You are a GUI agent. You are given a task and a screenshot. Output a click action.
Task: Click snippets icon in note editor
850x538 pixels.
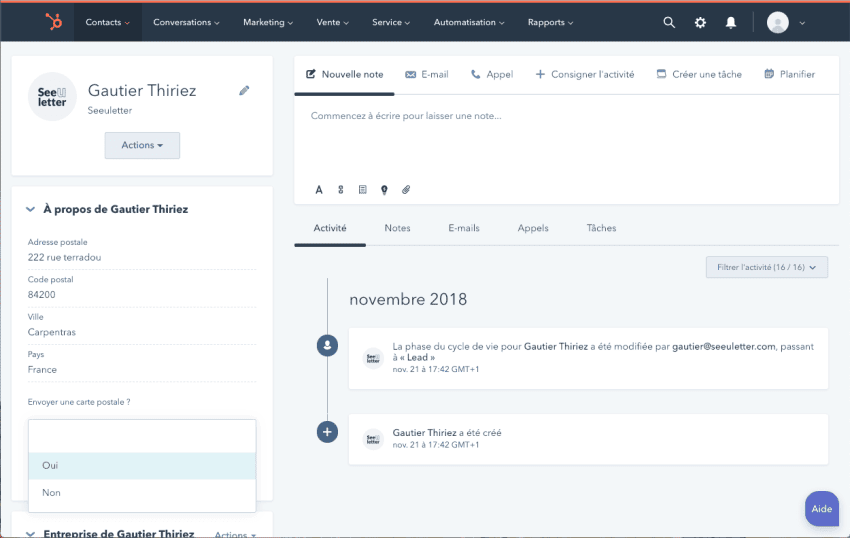tap(363, 190)
